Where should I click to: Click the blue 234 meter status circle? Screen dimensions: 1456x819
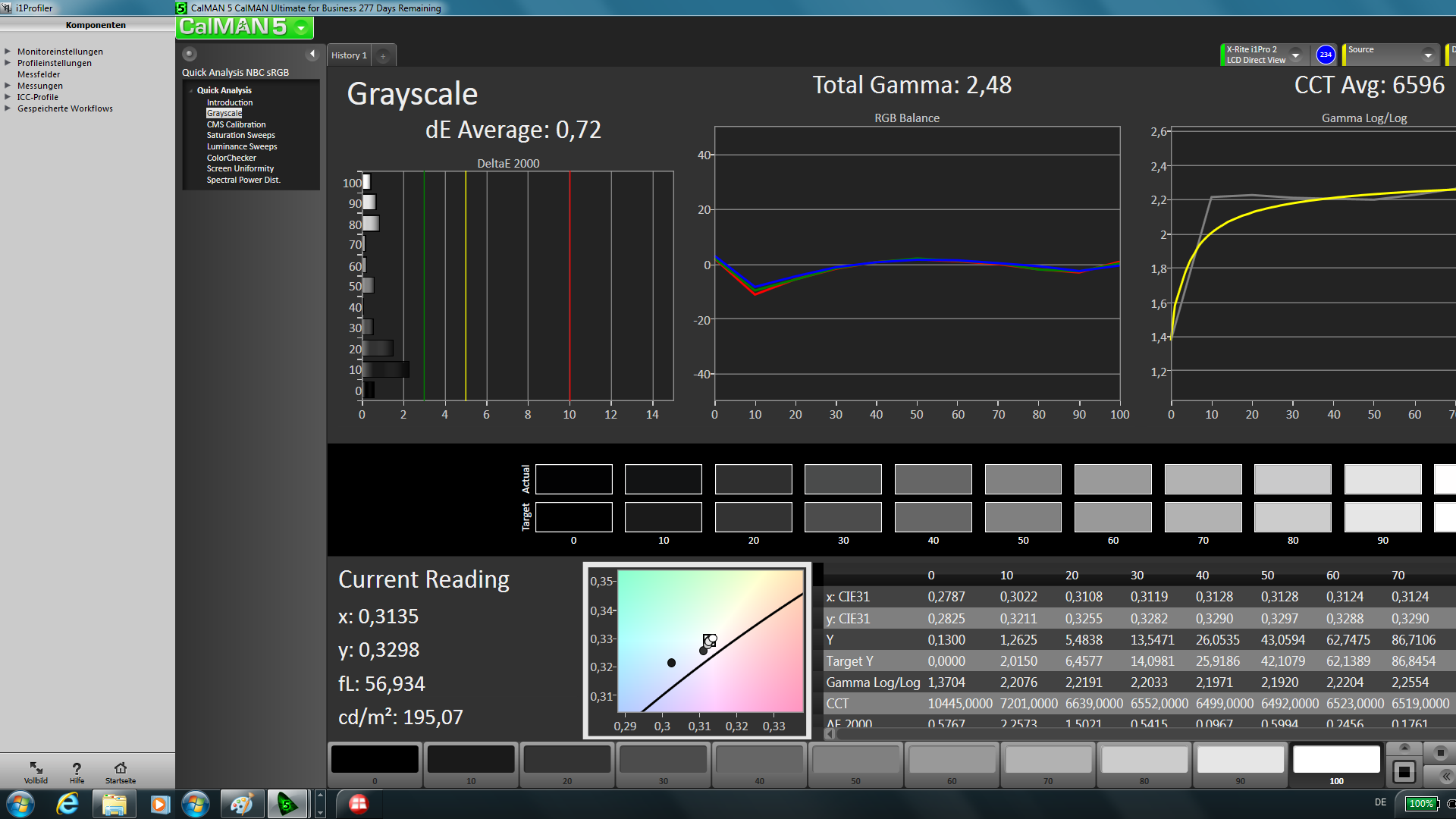point(1325,55)
